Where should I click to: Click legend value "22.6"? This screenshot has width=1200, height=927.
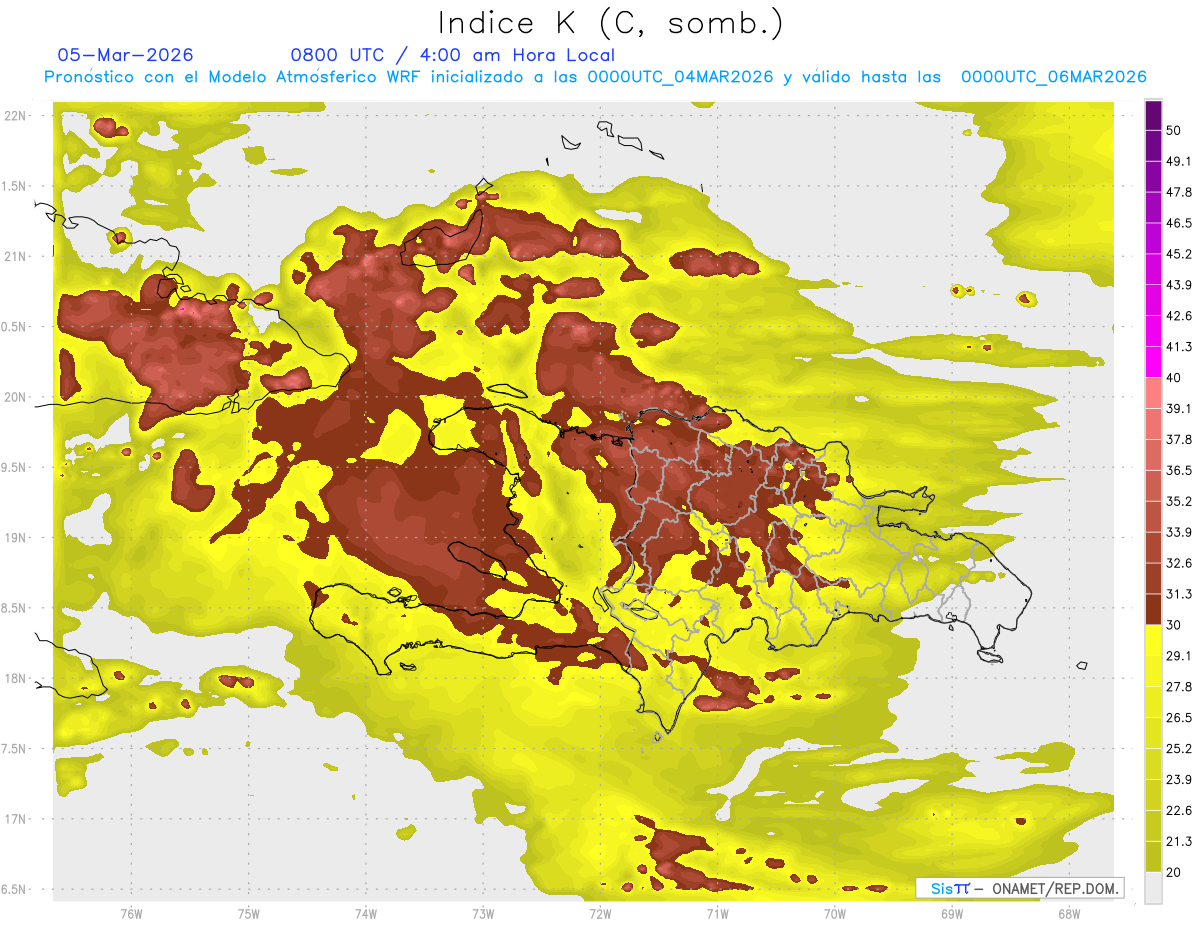point(1178,810)
